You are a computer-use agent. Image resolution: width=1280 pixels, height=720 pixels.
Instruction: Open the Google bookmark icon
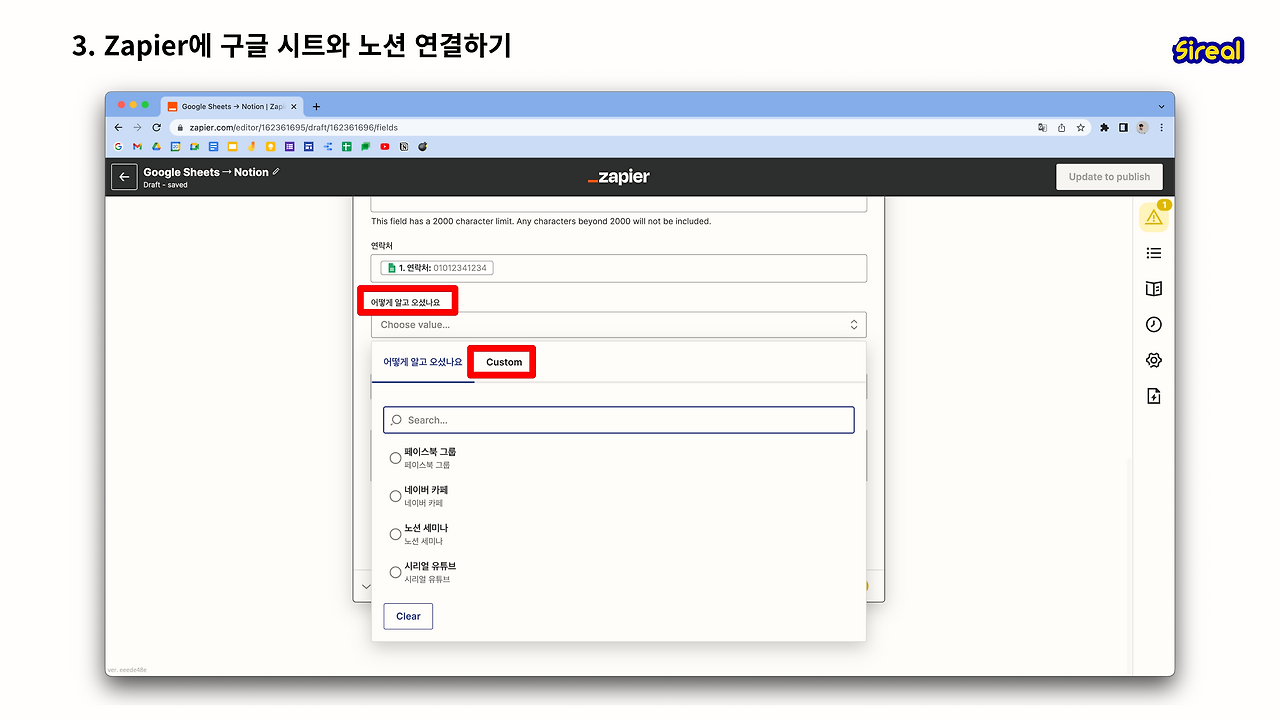point(118,147)
